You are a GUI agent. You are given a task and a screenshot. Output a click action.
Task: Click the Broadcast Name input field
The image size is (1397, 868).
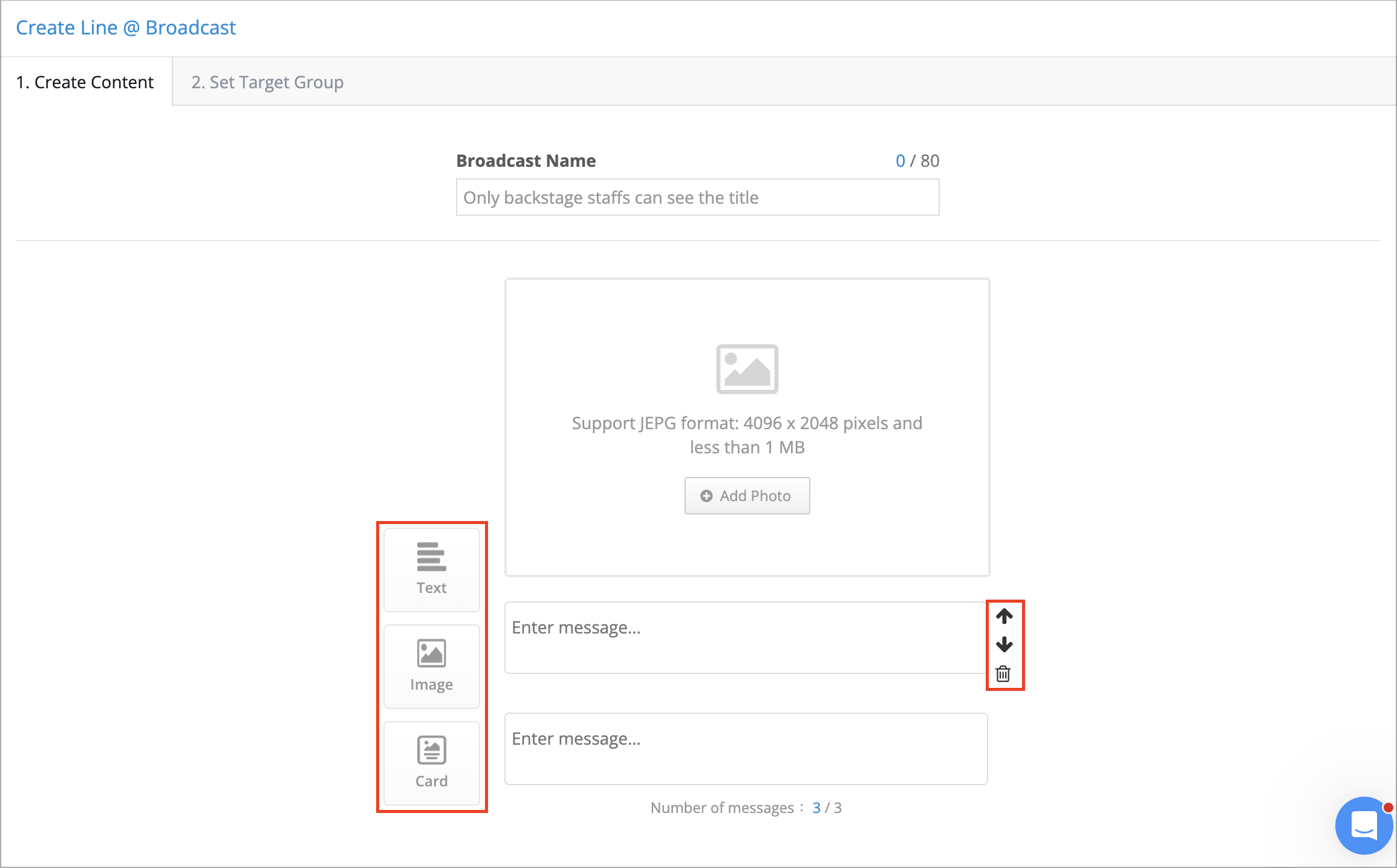pos(697,197)
